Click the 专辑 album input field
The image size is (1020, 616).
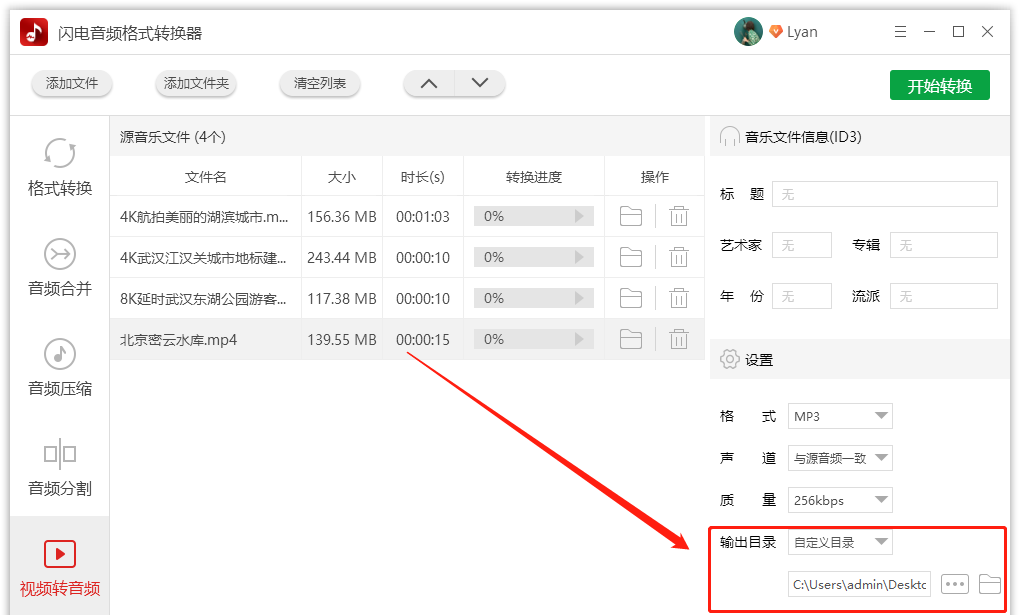pyautogui.click(x=943, y=245)
